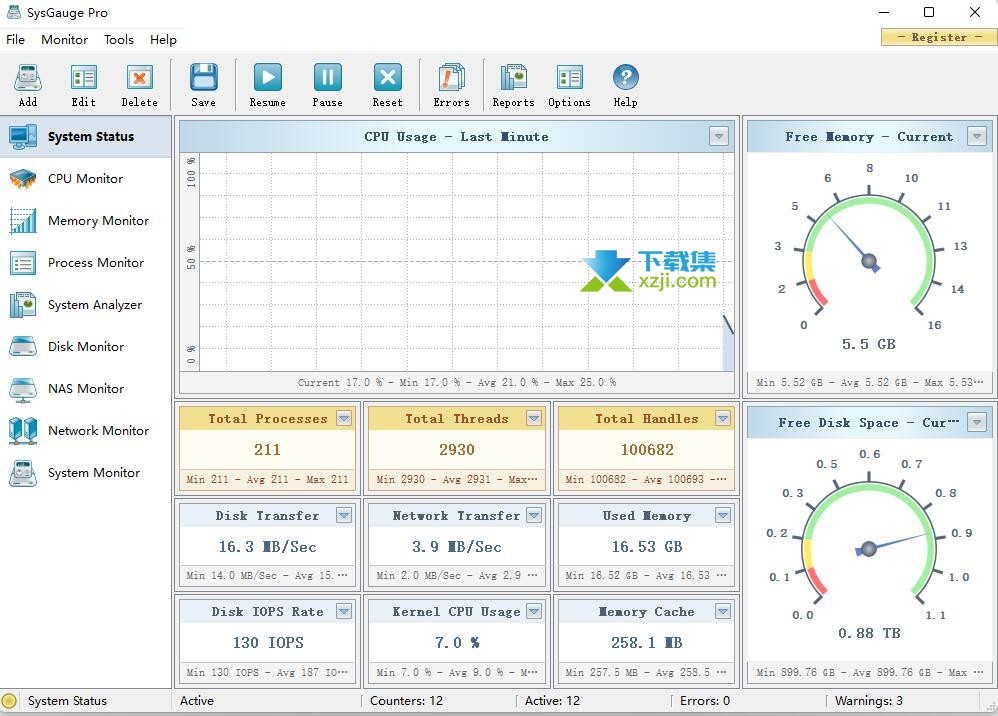This screenshot has width=998, height=716.
Task: Select System Status in sidebar
Action: coord(86,136)
